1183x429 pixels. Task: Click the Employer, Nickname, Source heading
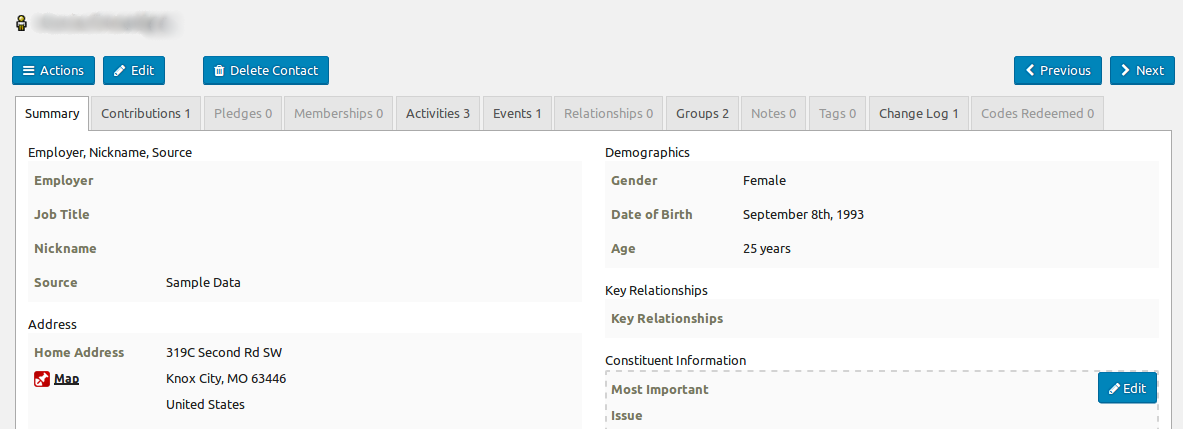coord(110,152)
